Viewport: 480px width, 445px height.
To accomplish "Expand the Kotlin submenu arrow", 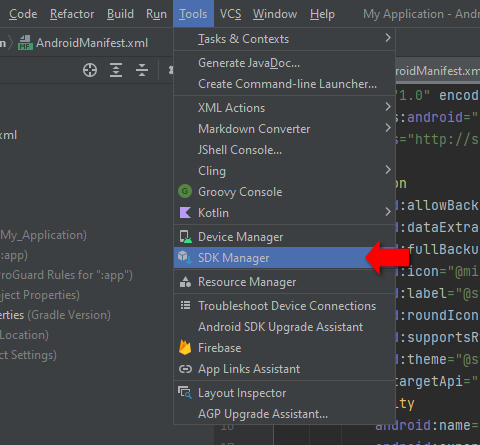I will pyautogui.click(x=388, y=212).
